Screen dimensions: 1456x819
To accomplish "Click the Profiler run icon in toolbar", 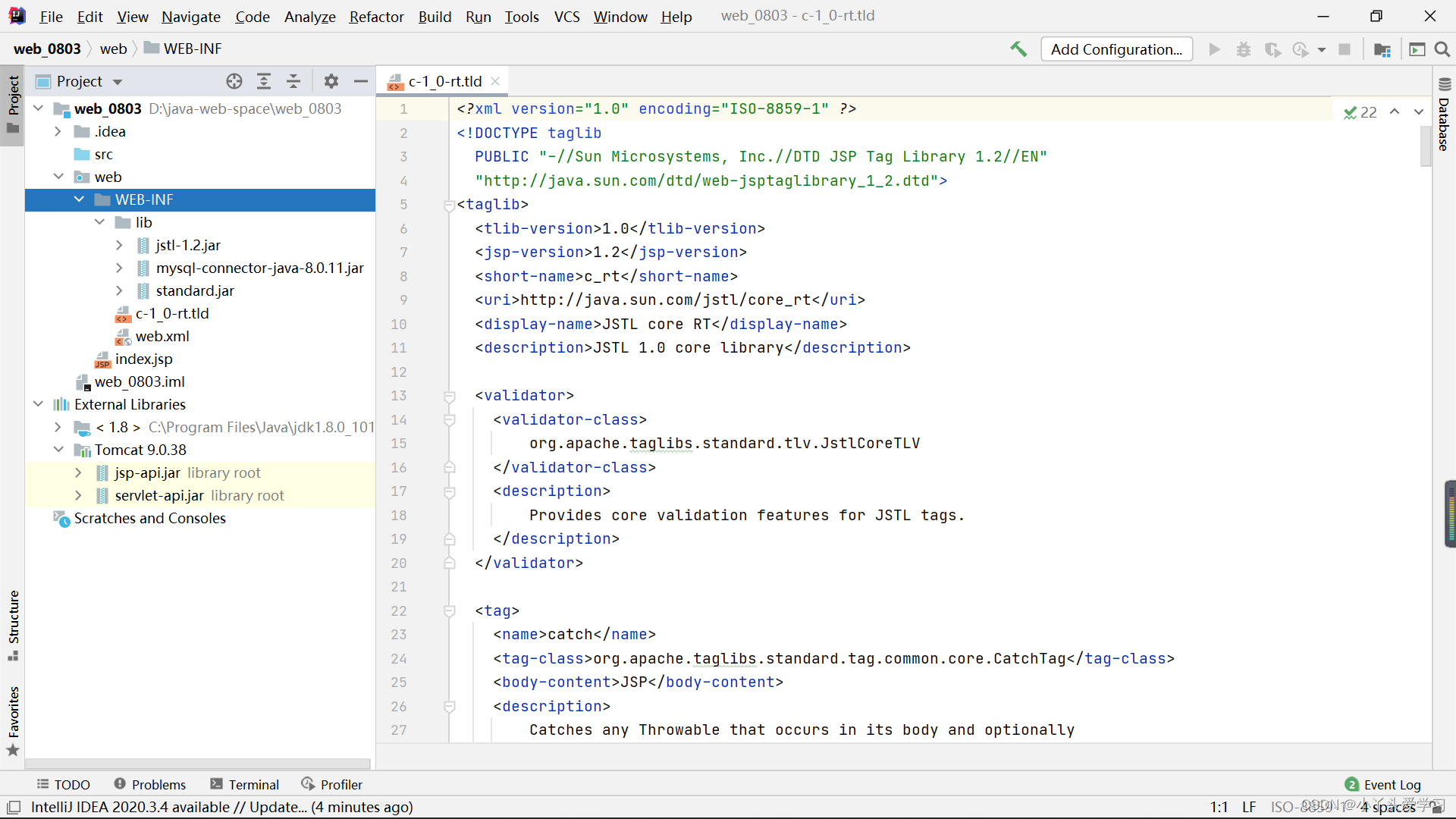I will pos(1301,49).
